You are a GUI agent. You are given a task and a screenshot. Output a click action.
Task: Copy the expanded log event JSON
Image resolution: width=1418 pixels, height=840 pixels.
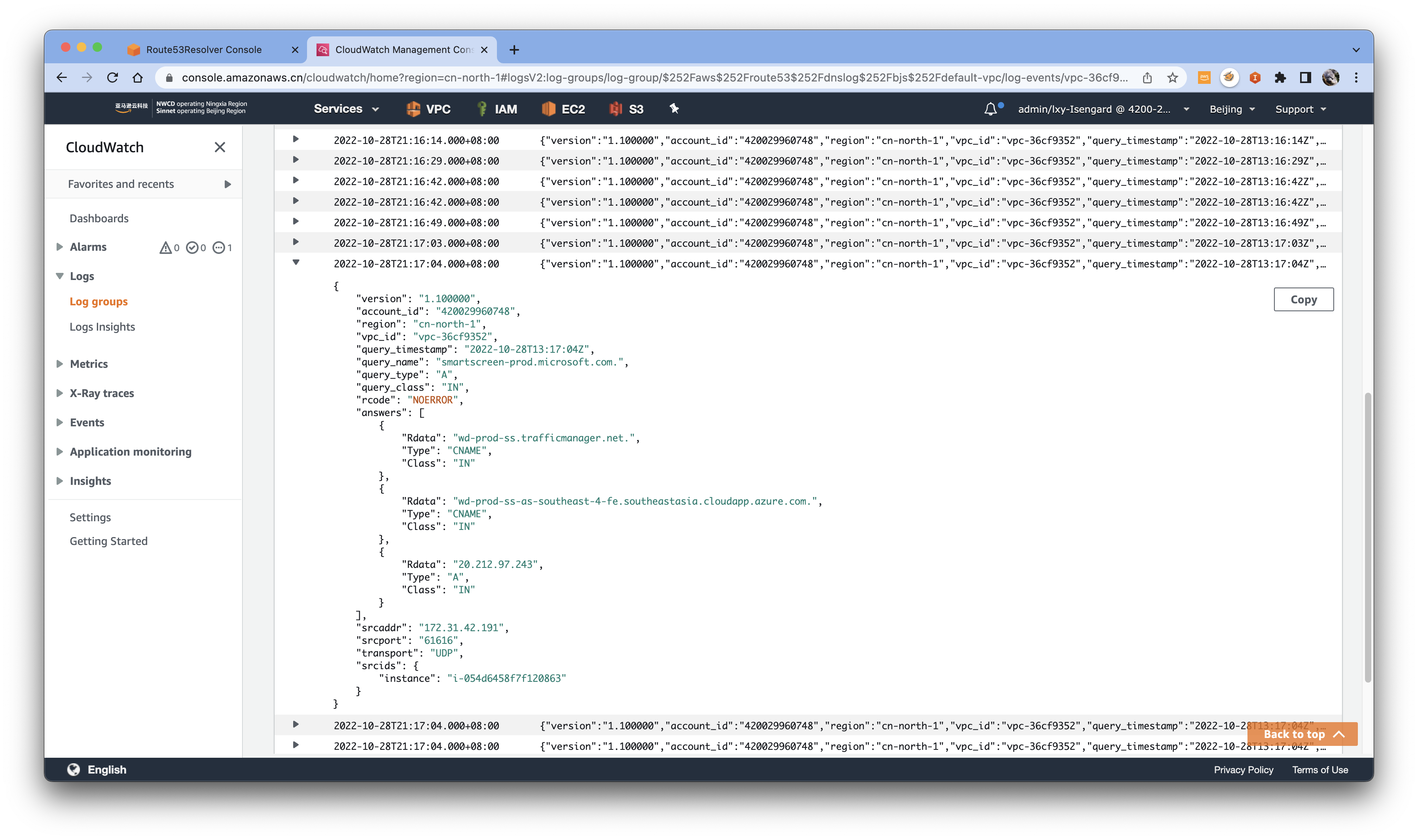[x=1303, y=299]
